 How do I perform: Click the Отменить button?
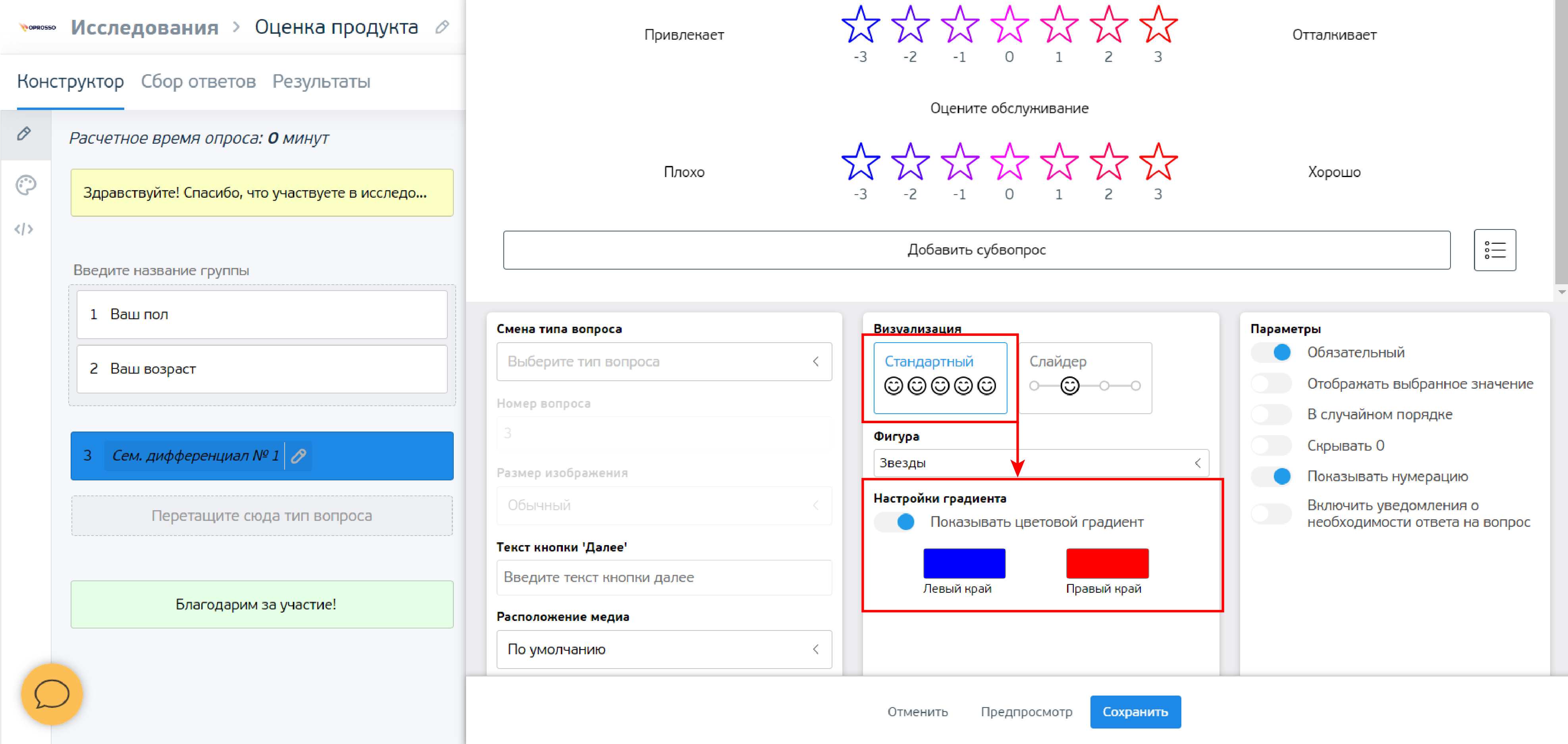(917, 712)
